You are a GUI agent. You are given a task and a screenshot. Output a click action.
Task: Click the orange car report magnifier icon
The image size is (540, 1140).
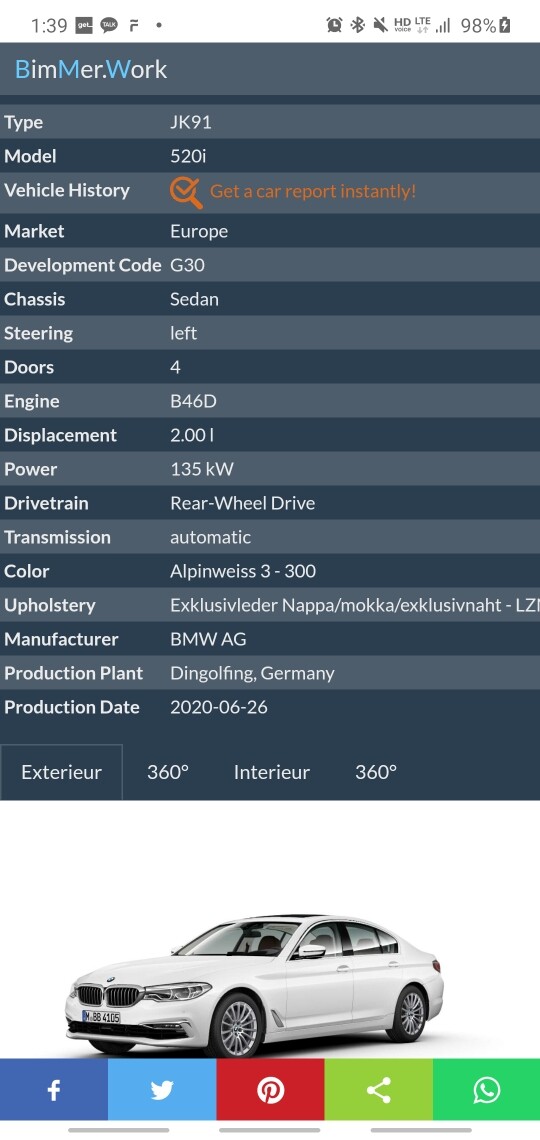pyautogui.click(x=186, y=192)
